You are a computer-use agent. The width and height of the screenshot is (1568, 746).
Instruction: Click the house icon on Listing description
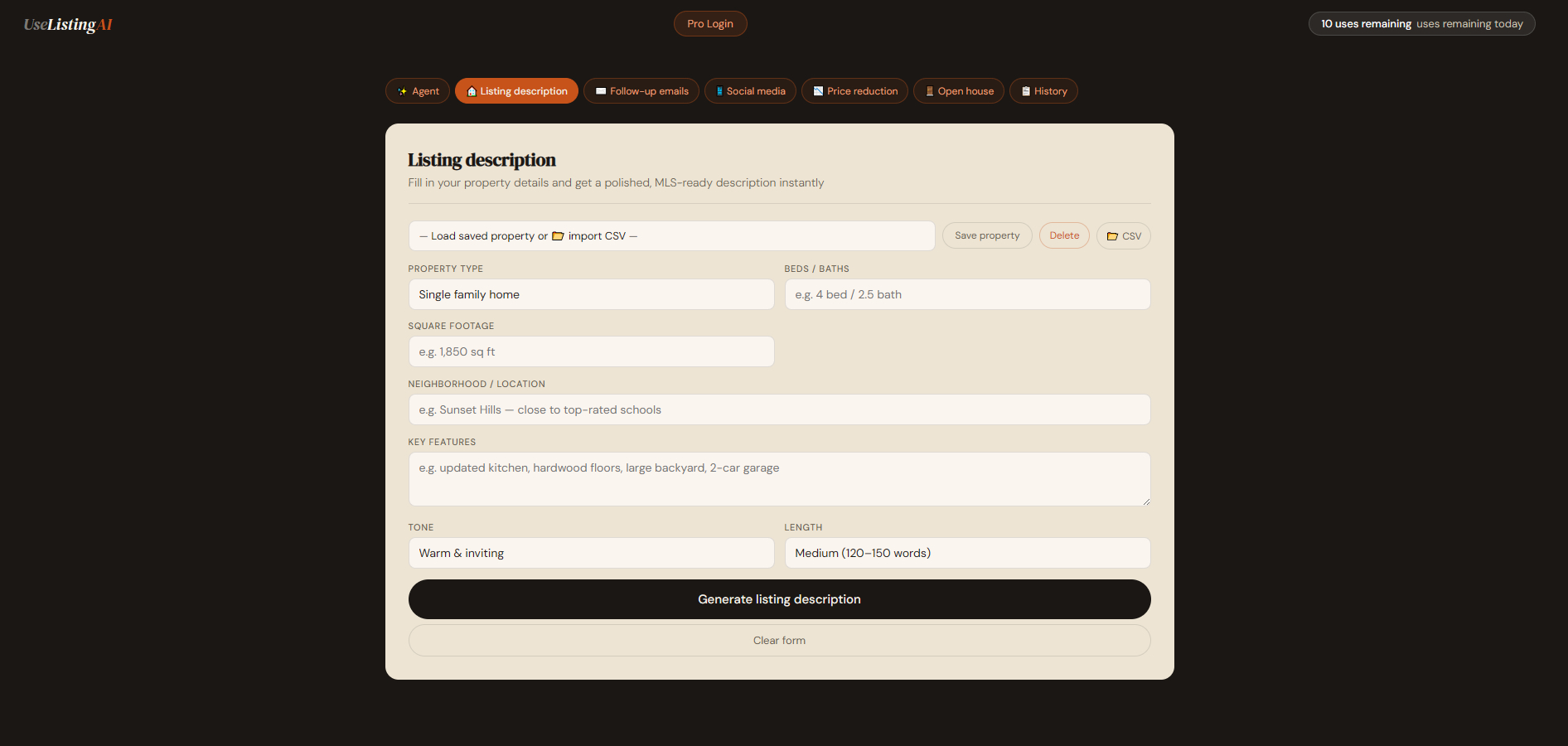tap(472, 91)
